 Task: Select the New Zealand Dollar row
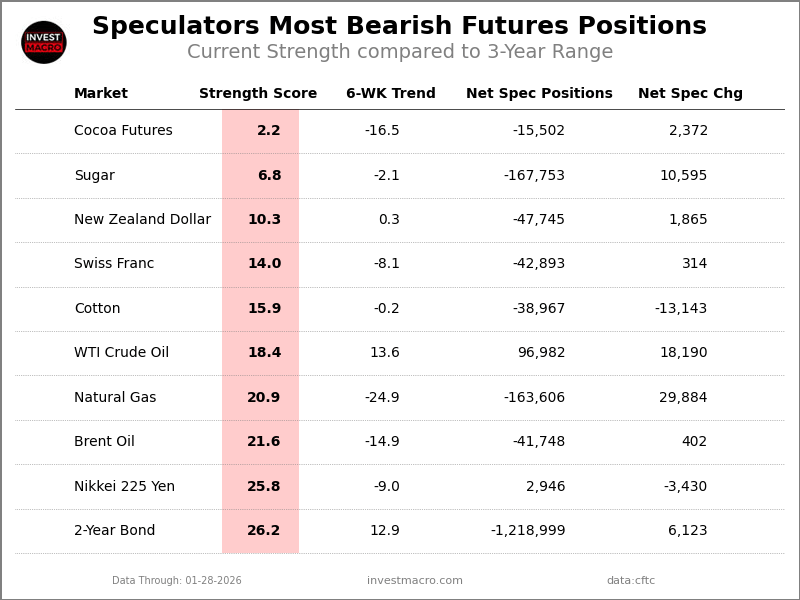pos(142,220)
